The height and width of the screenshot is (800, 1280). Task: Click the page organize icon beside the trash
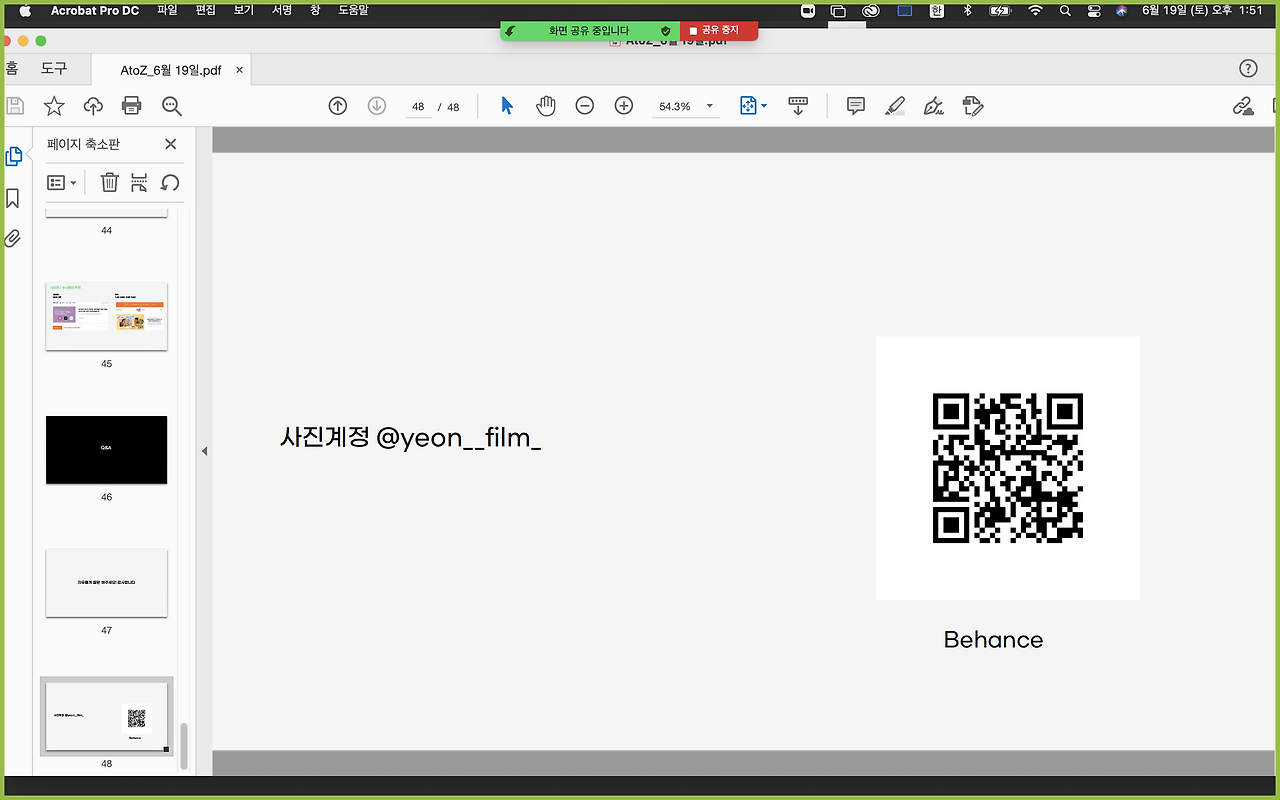[x=139, y=182]
